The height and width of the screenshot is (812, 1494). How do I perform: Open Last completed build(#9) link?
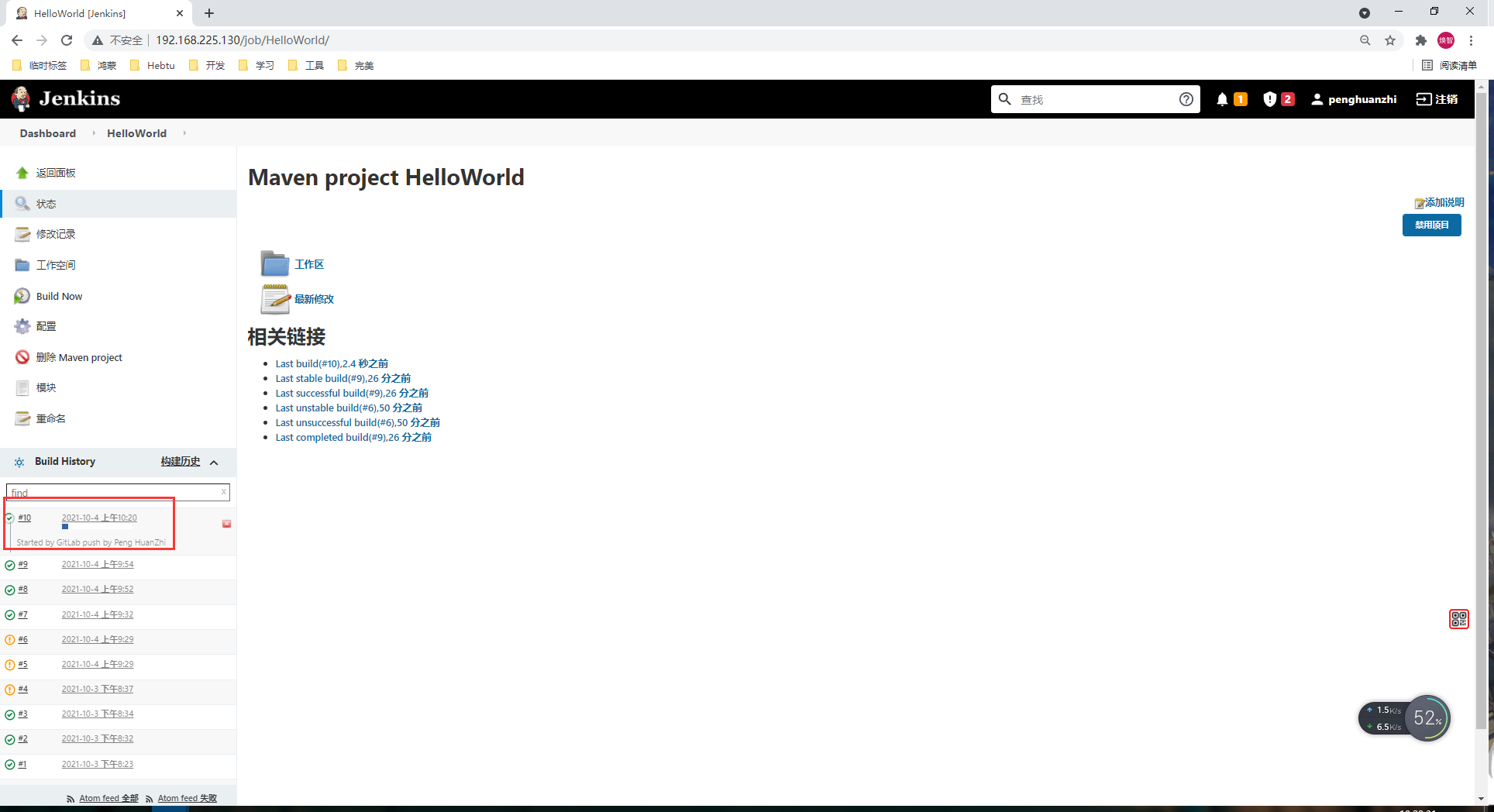[353, 437]
